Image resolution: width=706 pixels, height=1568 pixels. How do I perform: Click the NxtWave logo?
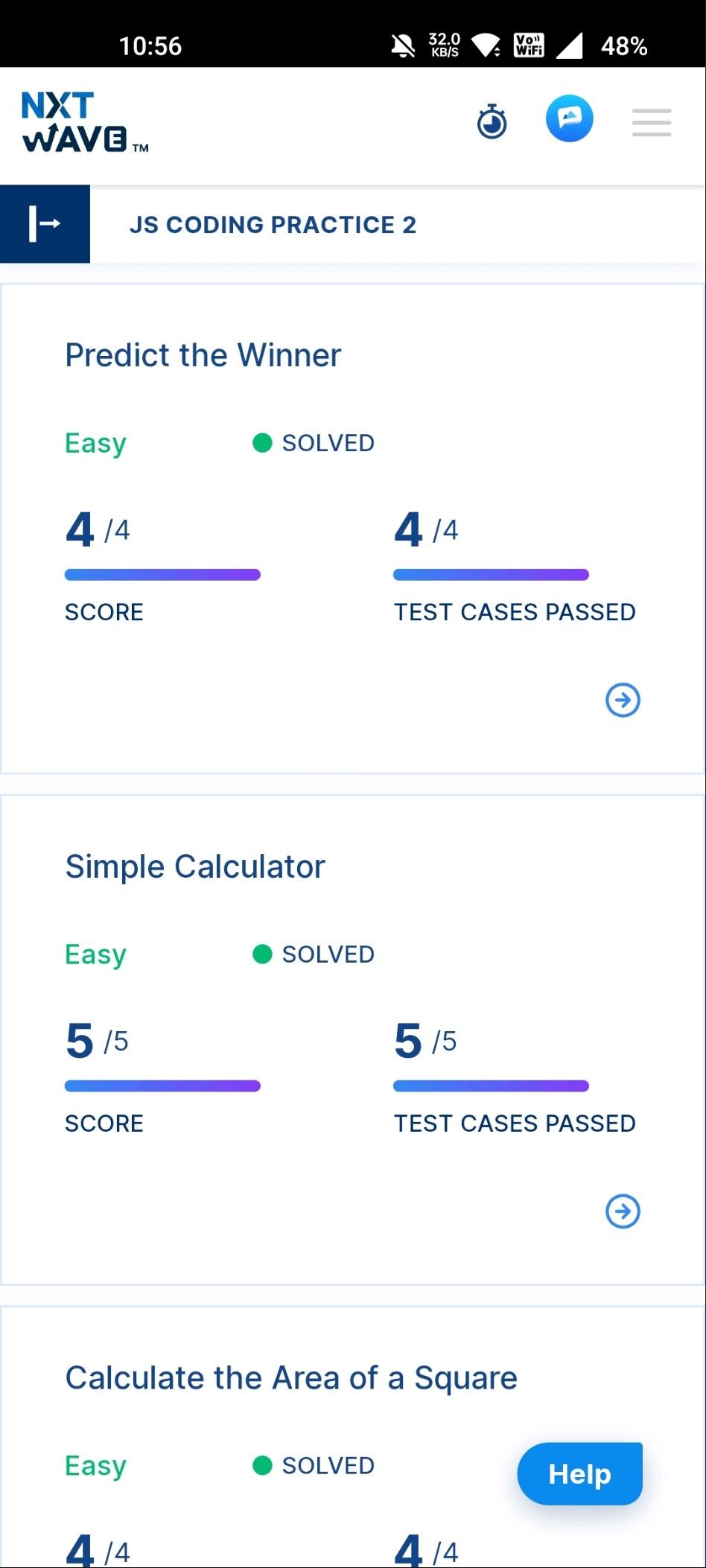tap(85, 122)
